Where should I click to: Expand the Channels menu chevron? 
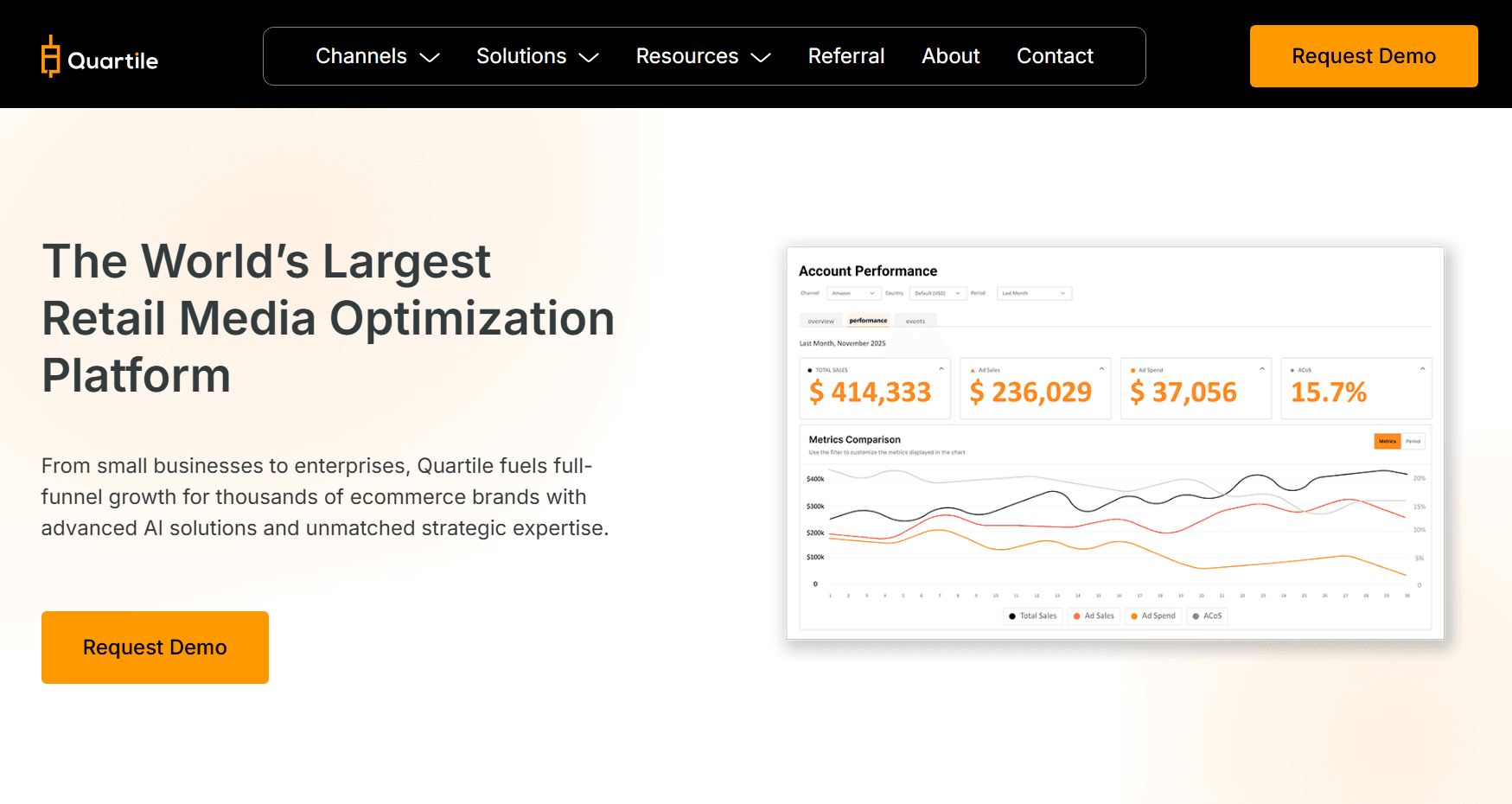(x=430, y=57)
